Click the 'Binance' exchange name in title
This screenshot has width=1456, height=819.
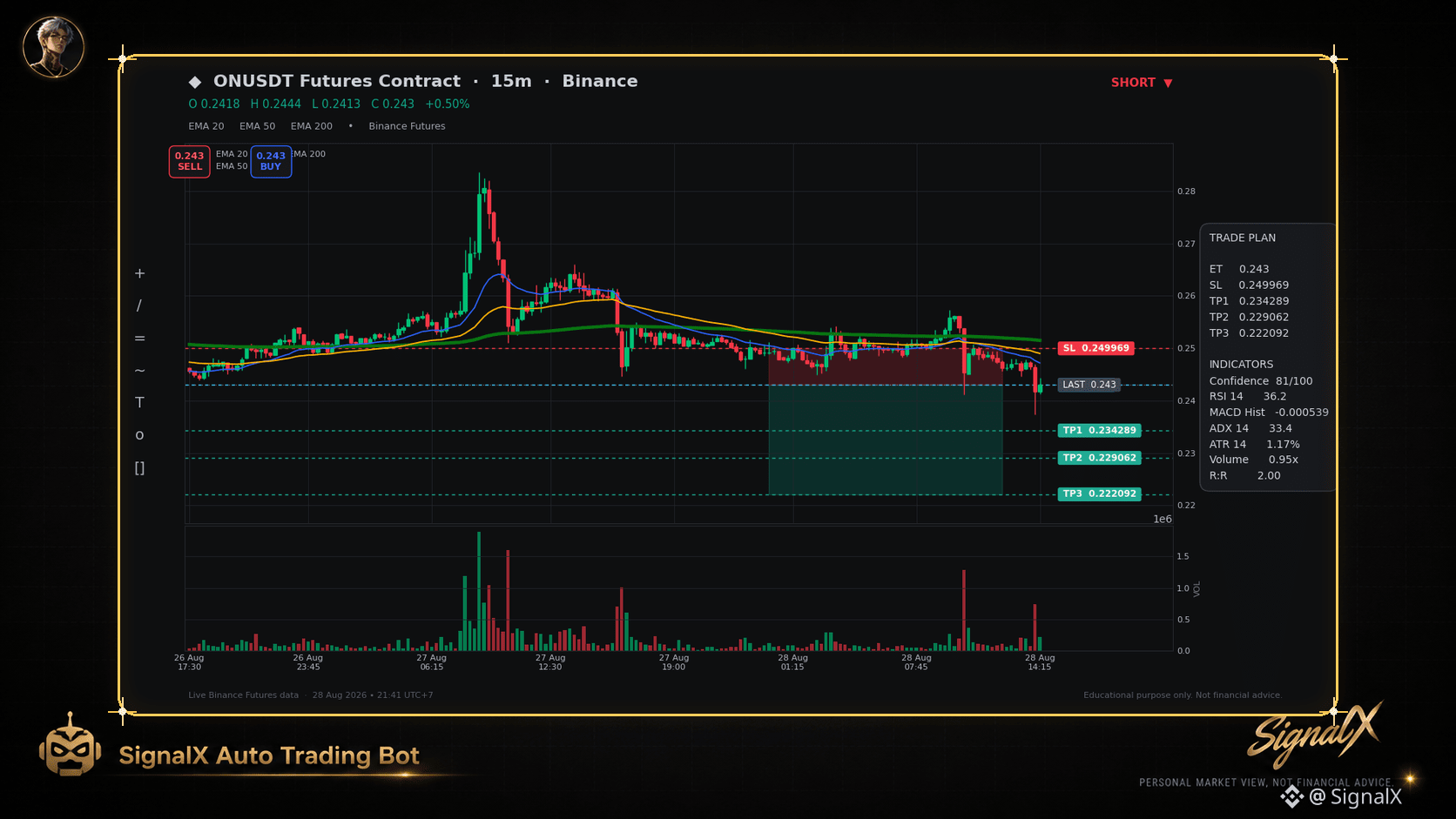tap(600, 81)
